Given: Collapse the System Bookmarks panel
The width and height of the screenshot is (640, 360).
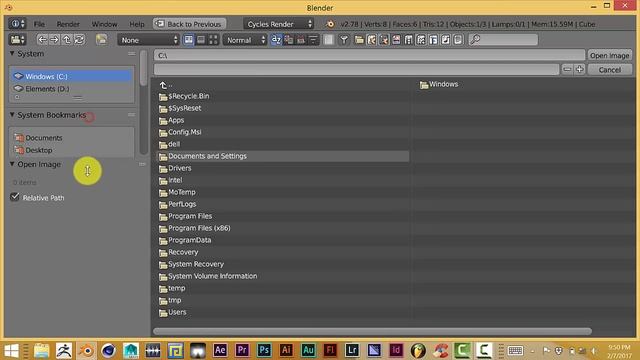Looking at the screenshot, I should (x=12, y=115).
